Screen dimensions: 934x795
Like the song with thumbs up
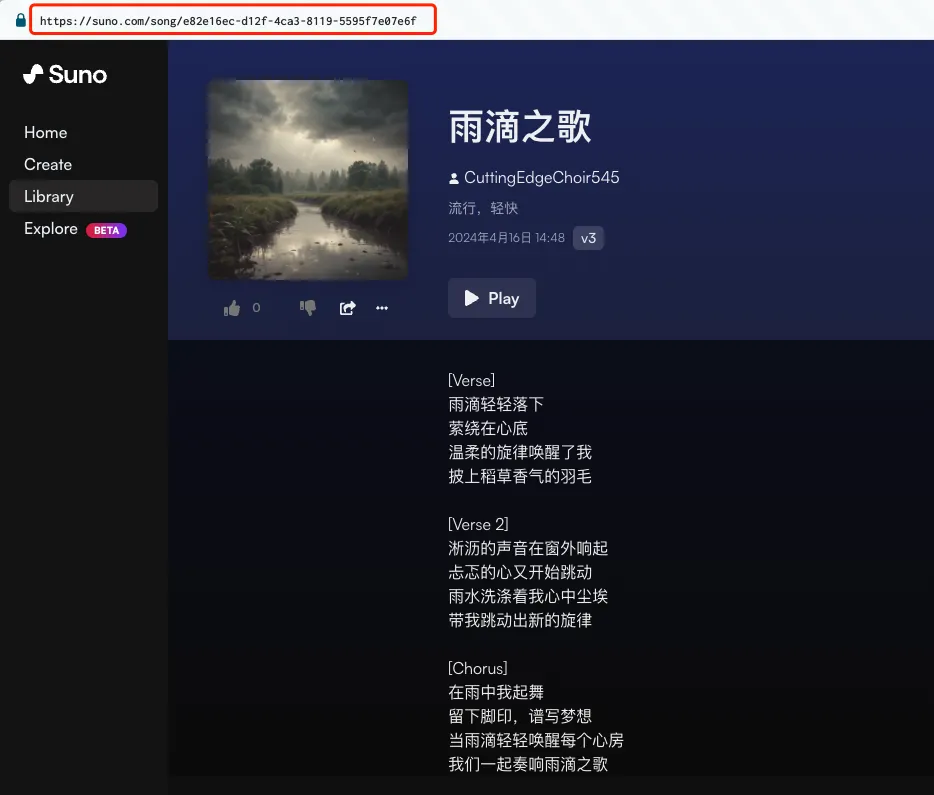233,308
